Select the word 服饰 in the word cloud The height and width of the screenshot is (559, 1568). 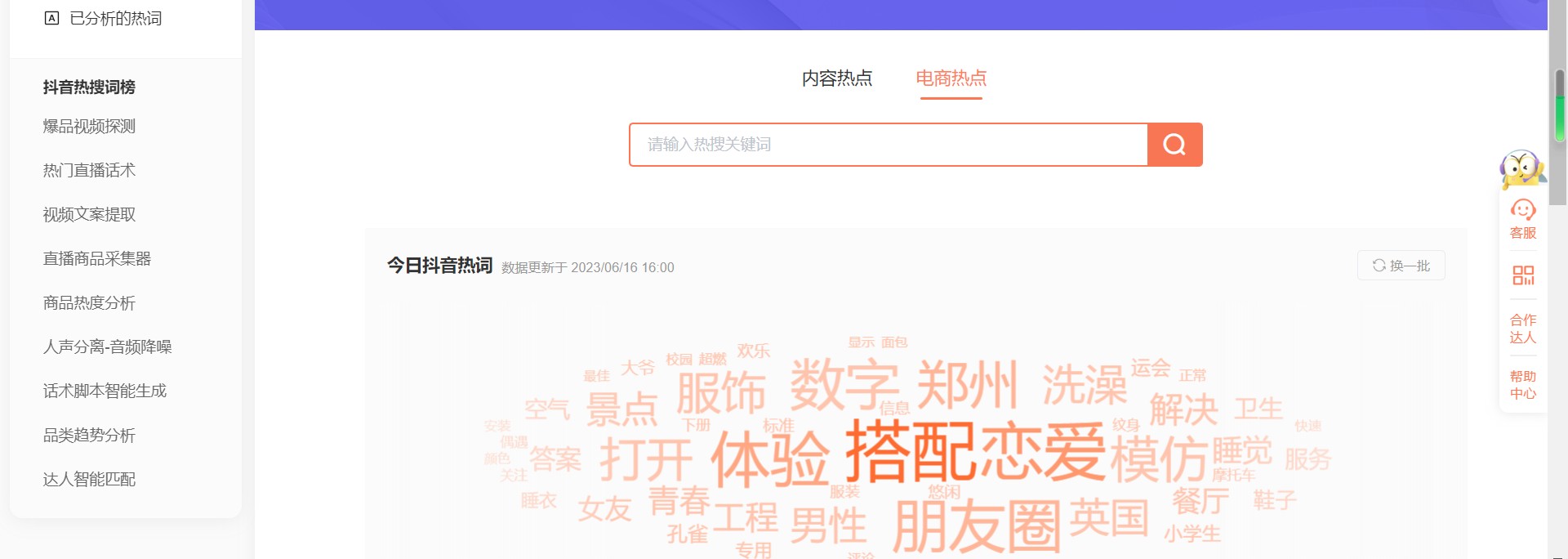pos(721,393)
